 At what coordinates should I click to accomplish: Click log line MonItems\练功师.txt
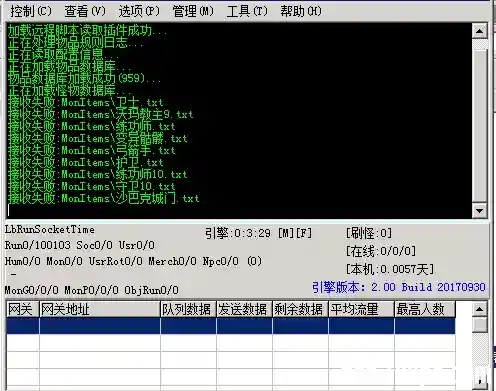point(92,127)
